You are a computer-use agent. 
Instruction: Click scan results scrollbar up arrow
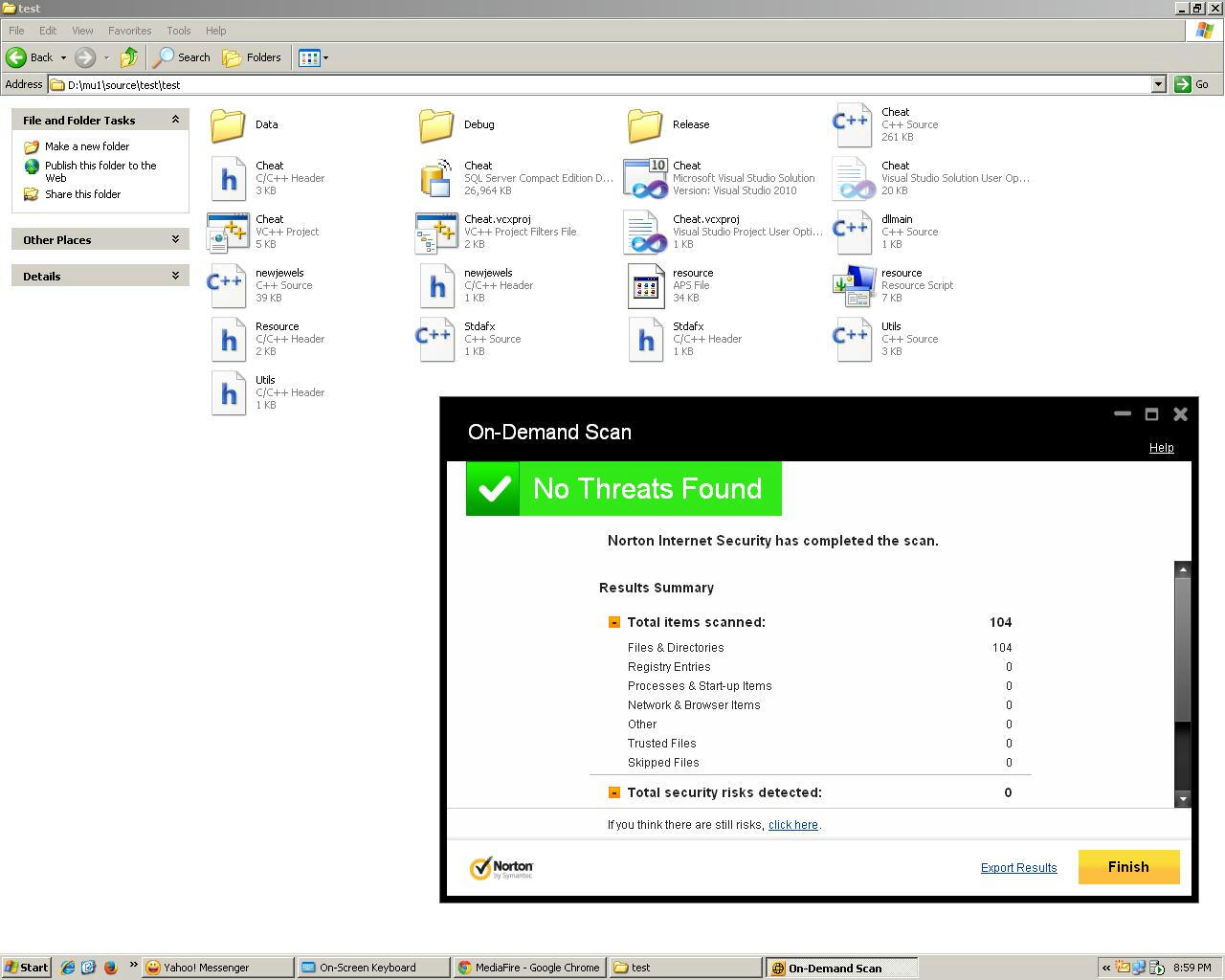coord(1183,569)
